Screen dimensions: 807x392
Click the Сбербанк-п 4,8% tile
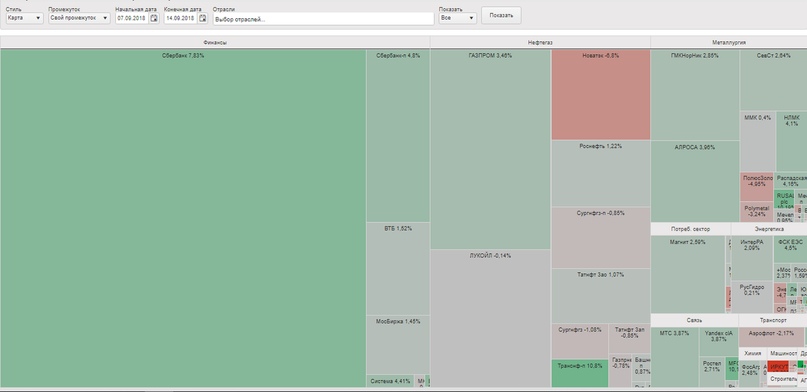398,136
